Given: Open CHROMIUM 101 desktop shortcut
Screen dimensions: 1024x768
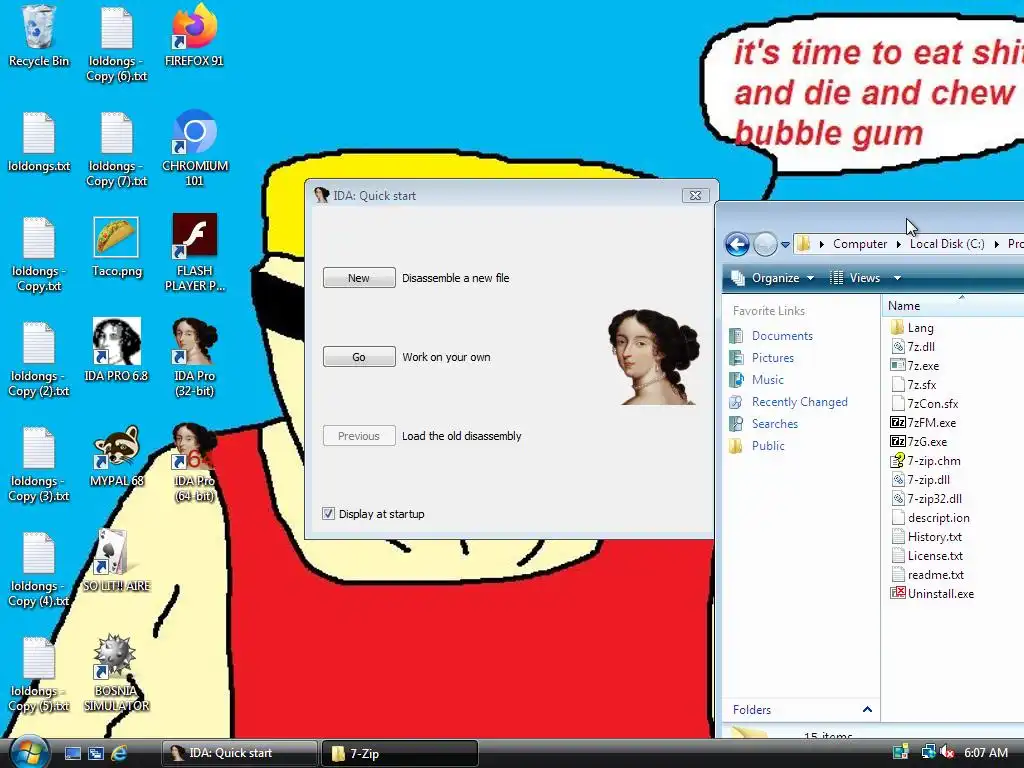Looking at the screenshot, I should pos(195,148).
